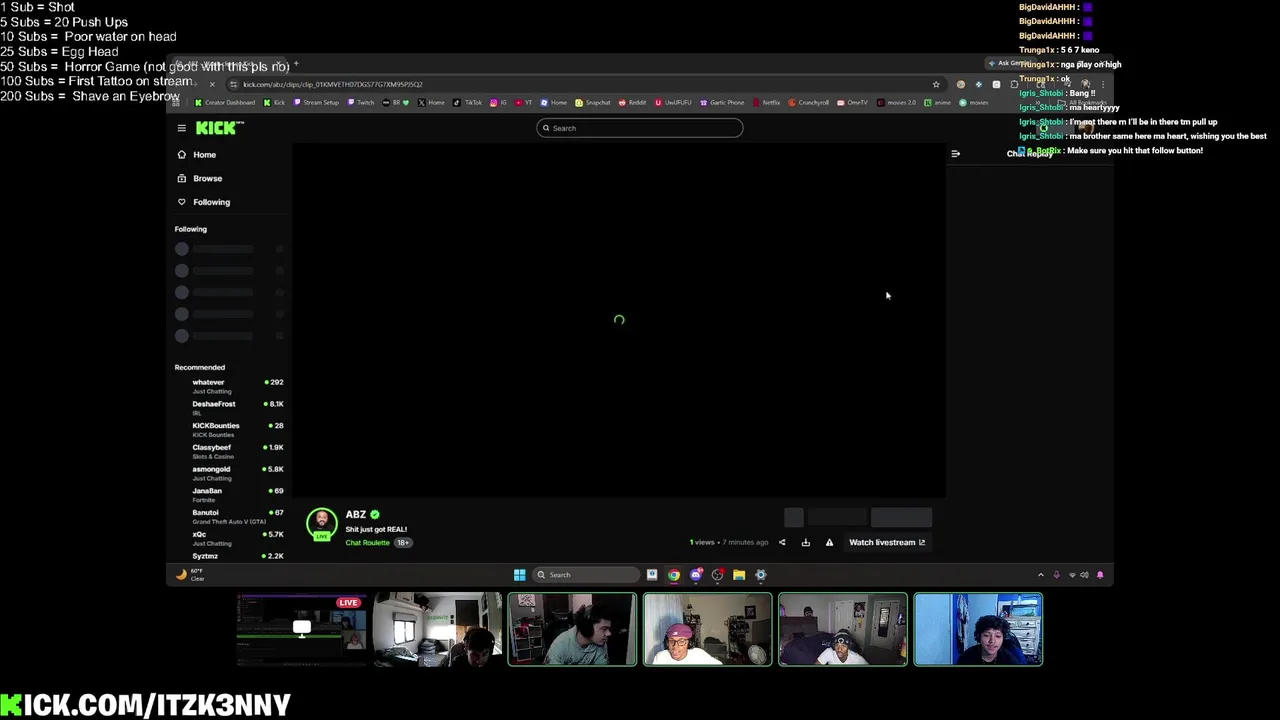This screenshot has height=720, width=1280.
Task: Open recommended channel Banutoi
Action: [x=229, y=516]
